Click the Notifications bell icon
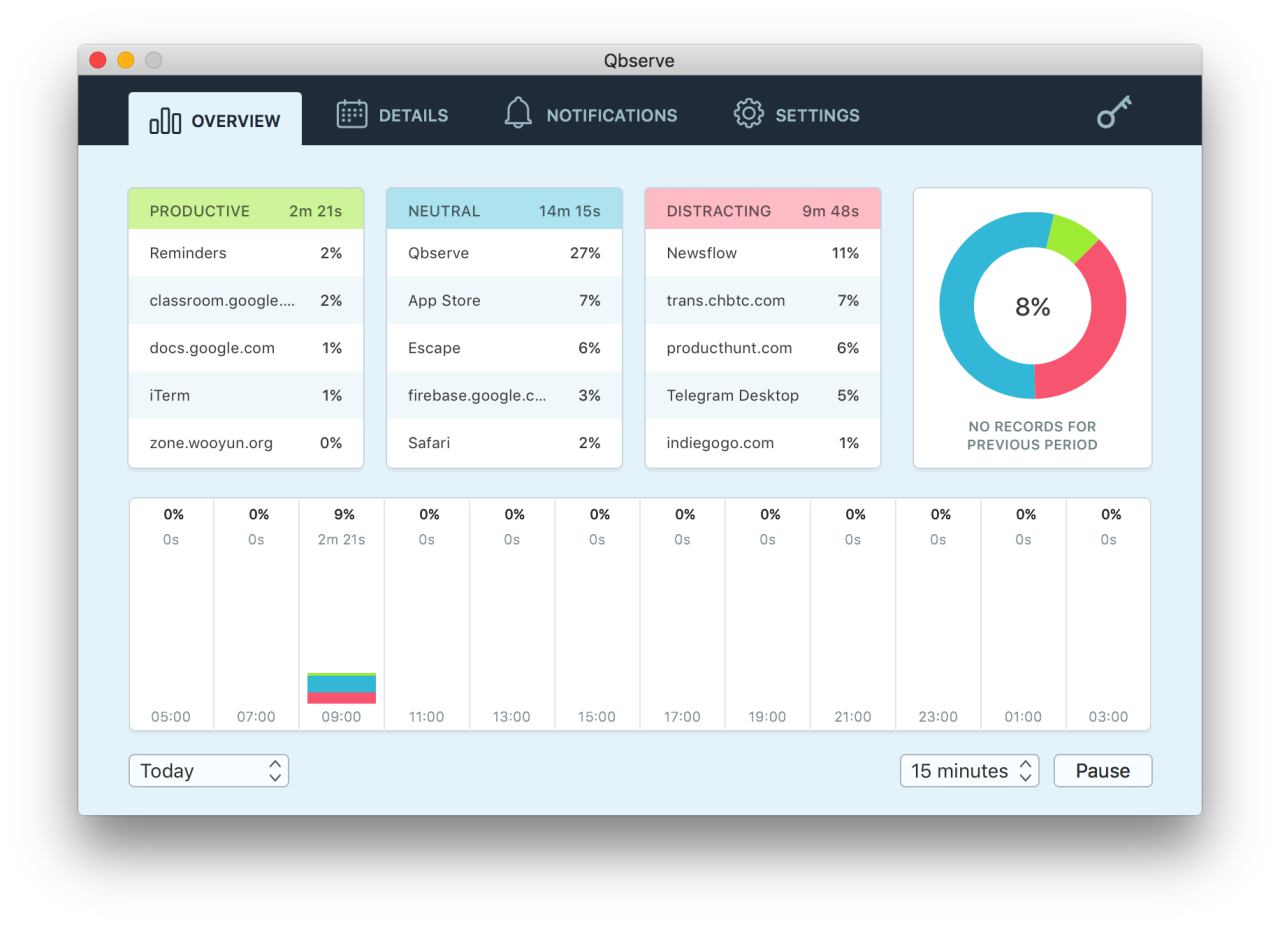The width and height of the screenshot is (1280, 927). click(518, 113)
